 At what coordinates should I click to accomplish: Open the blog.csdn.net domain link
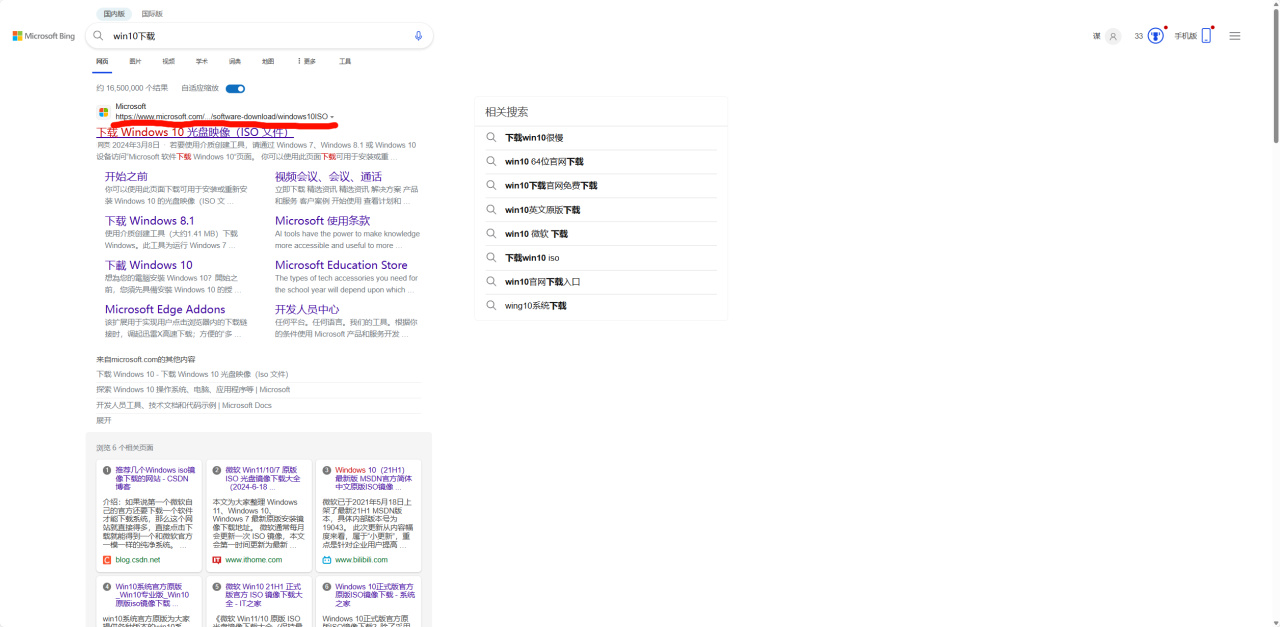[x=137, y=560]
